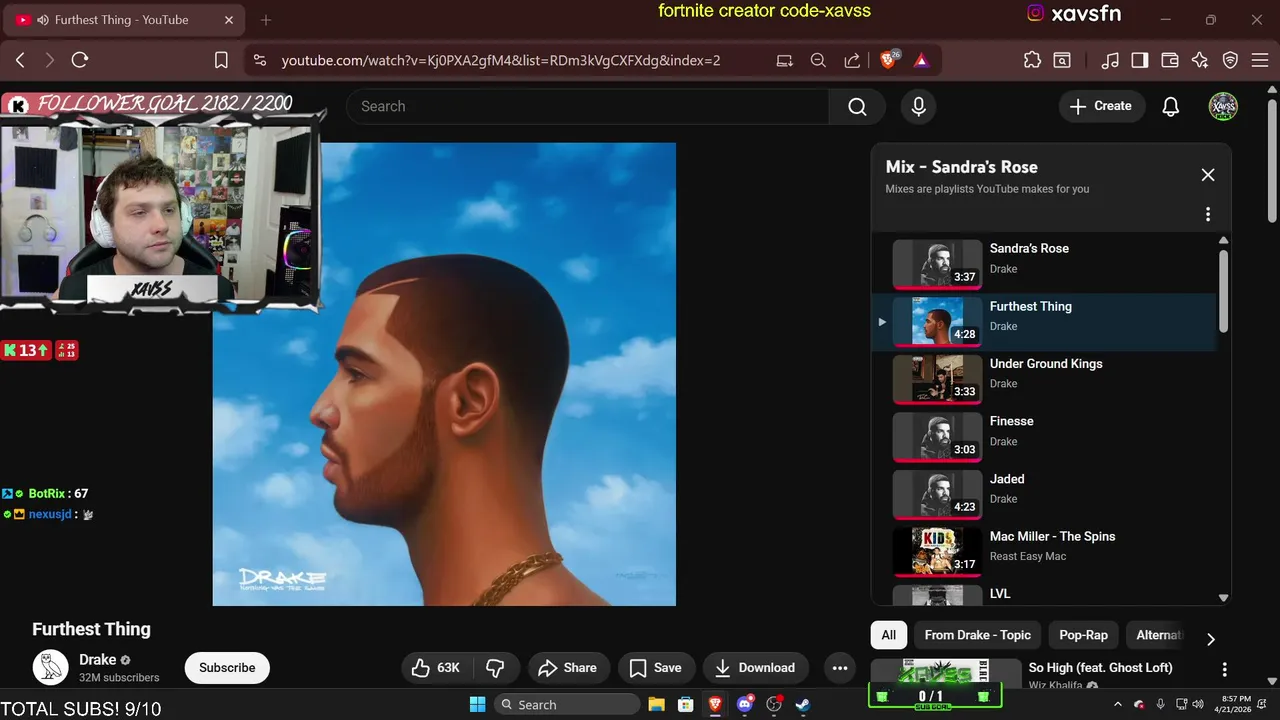
Task: Click the Drake album art video player
Action: [x=444, y=374]
